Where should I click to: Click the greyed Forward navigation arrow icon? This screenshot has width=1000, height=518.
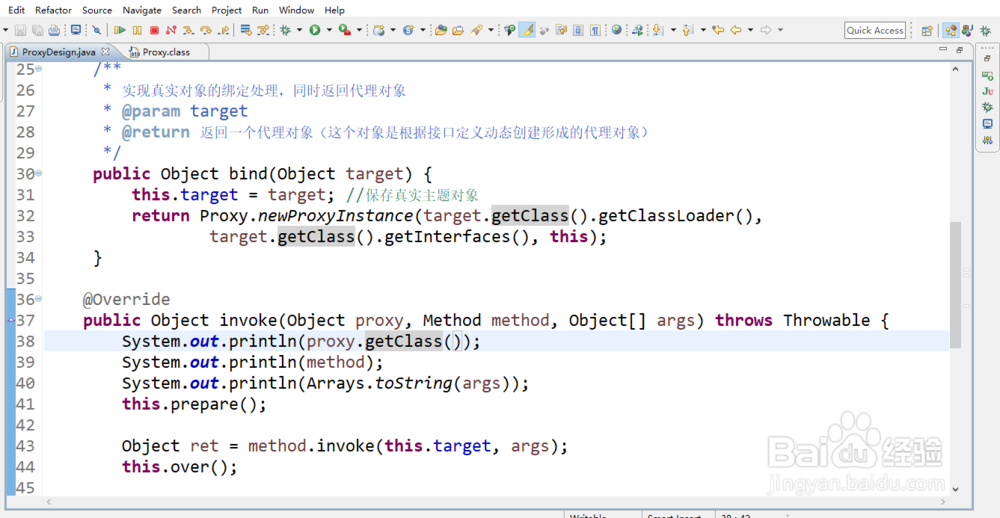[x=766, y=30]
